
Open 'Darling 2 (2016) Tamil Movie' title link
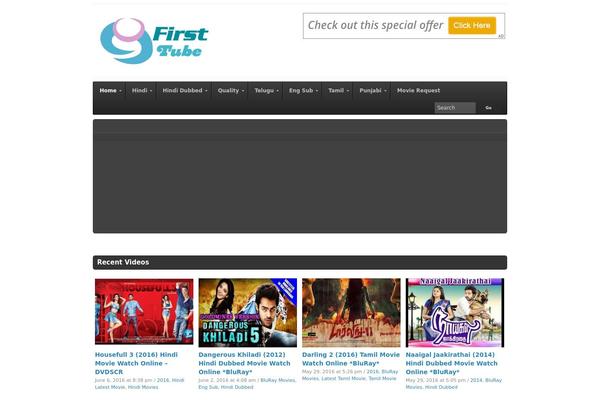point(351,359)
